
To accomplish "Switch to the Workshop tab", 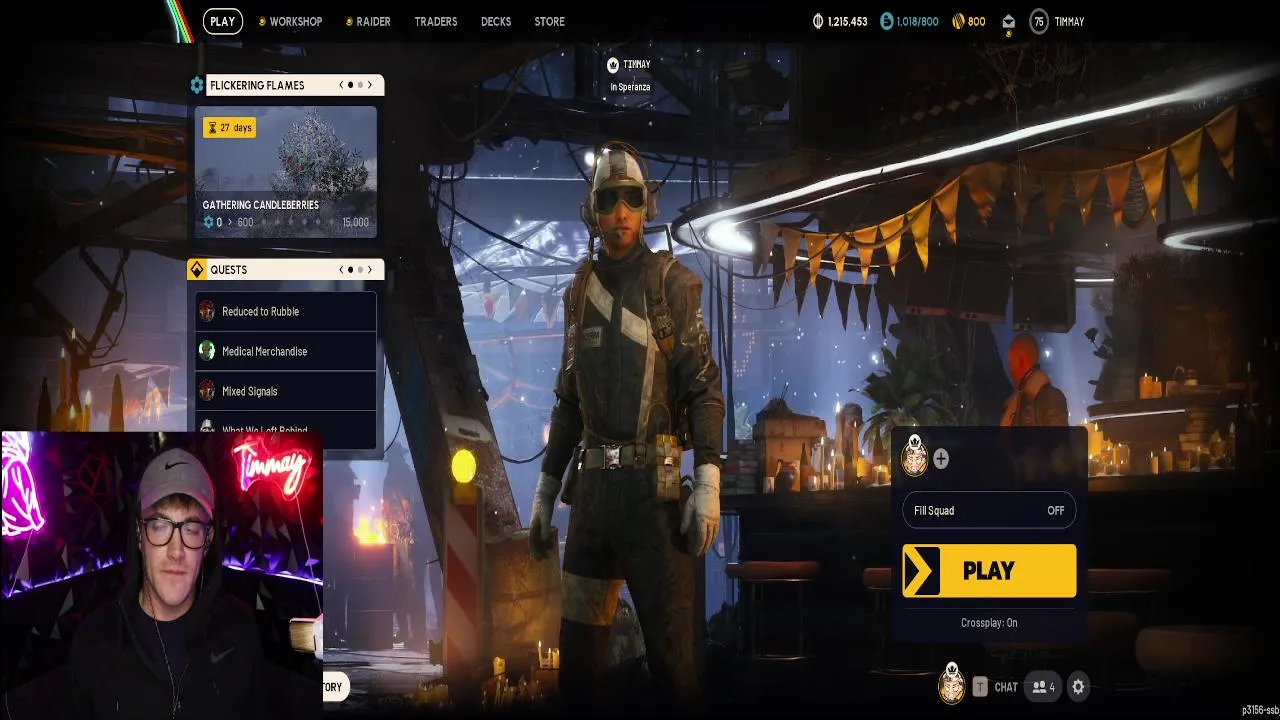I will [290, 21].
